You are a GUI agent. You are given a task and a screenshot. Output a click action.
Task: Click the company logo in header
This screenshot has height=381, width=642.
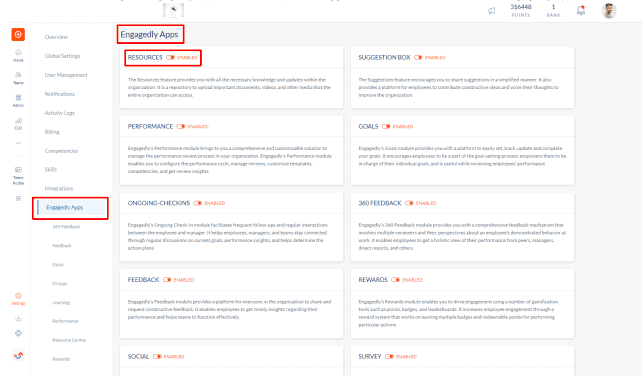pos(173,10)
